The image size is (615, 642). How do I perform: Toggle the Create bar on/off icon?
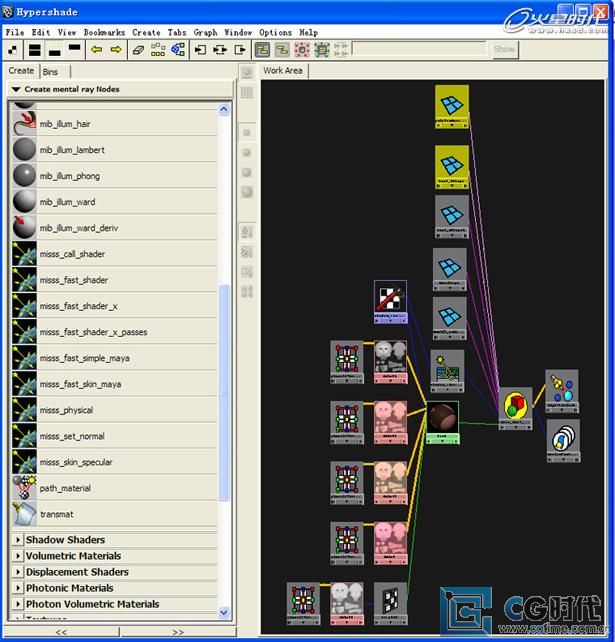13,50
